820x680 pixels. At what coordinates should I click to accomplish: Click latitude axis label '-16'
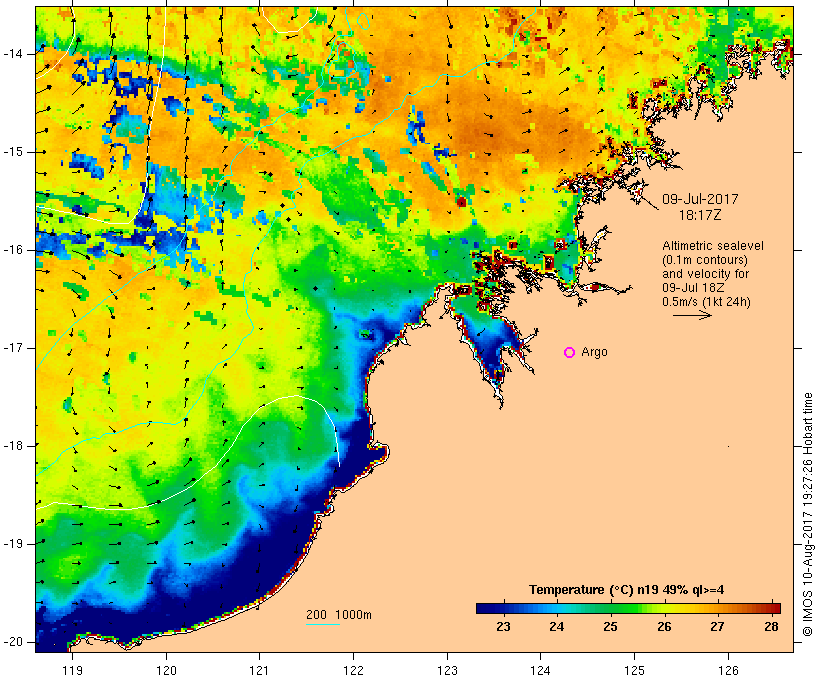point(13,250)
